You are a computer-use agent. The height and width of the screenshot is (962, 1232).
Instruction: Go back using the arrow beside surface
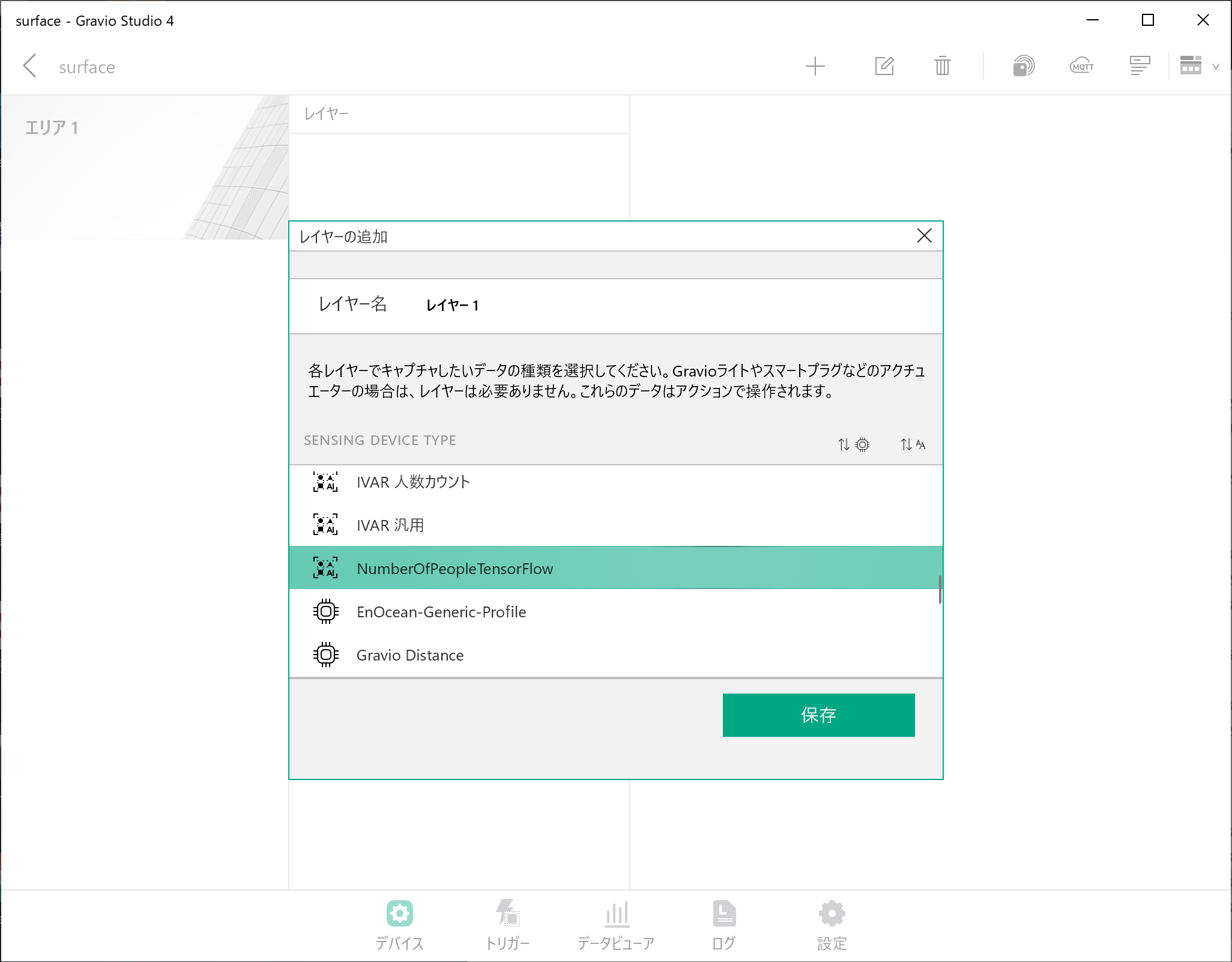(30, 66)
